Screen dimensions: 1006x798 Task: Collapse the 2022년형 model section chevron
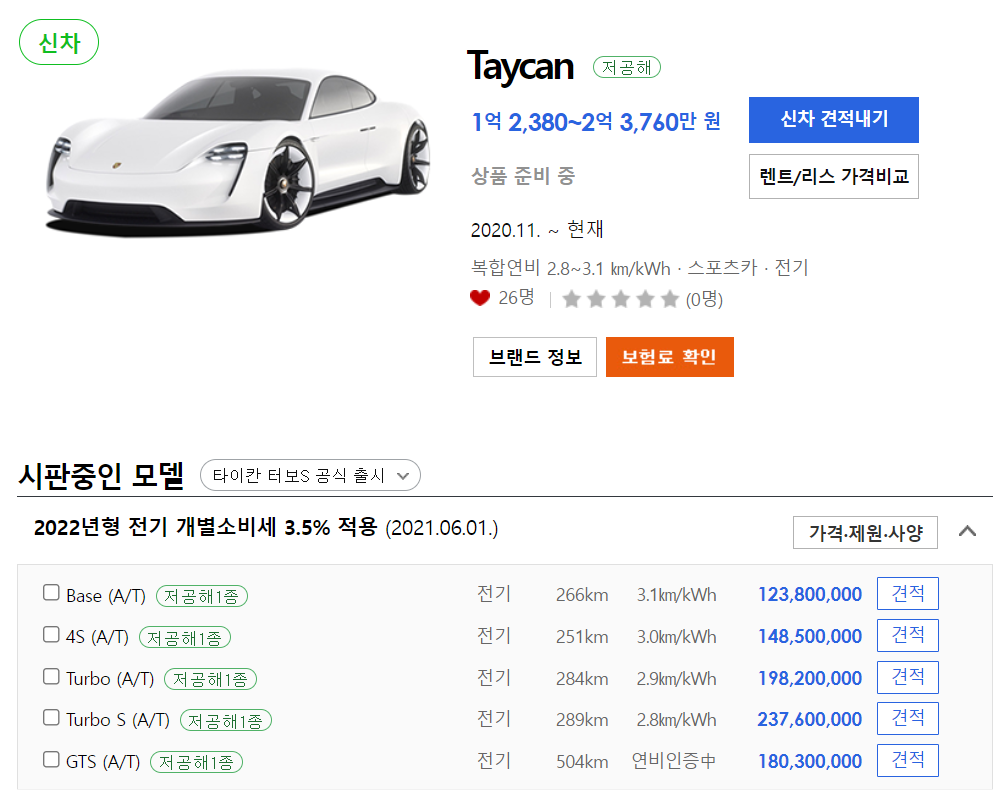tap(968, 531)
